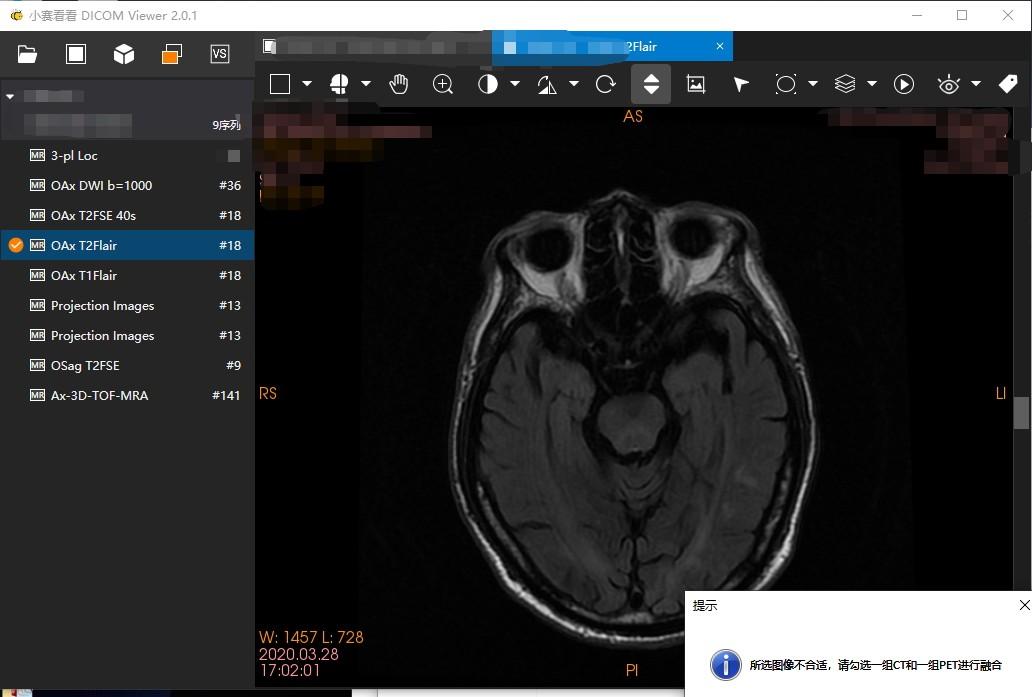This screenshot has height=697, width=1032.
Task: Start cine playback of the series
Action: 903,84
